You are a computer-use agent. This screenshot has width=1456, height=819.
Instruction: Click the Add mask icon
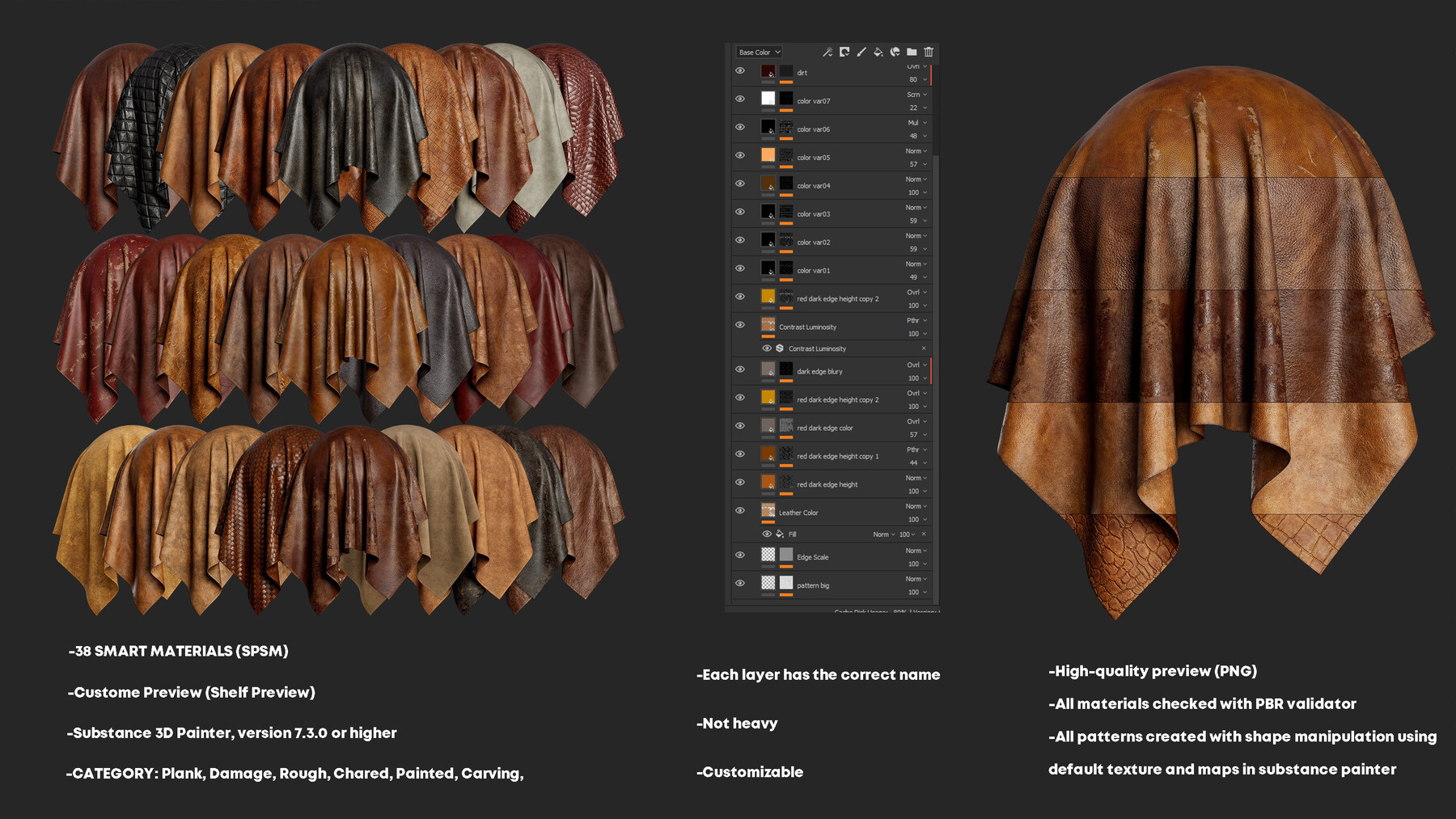[x=844, y=52]
